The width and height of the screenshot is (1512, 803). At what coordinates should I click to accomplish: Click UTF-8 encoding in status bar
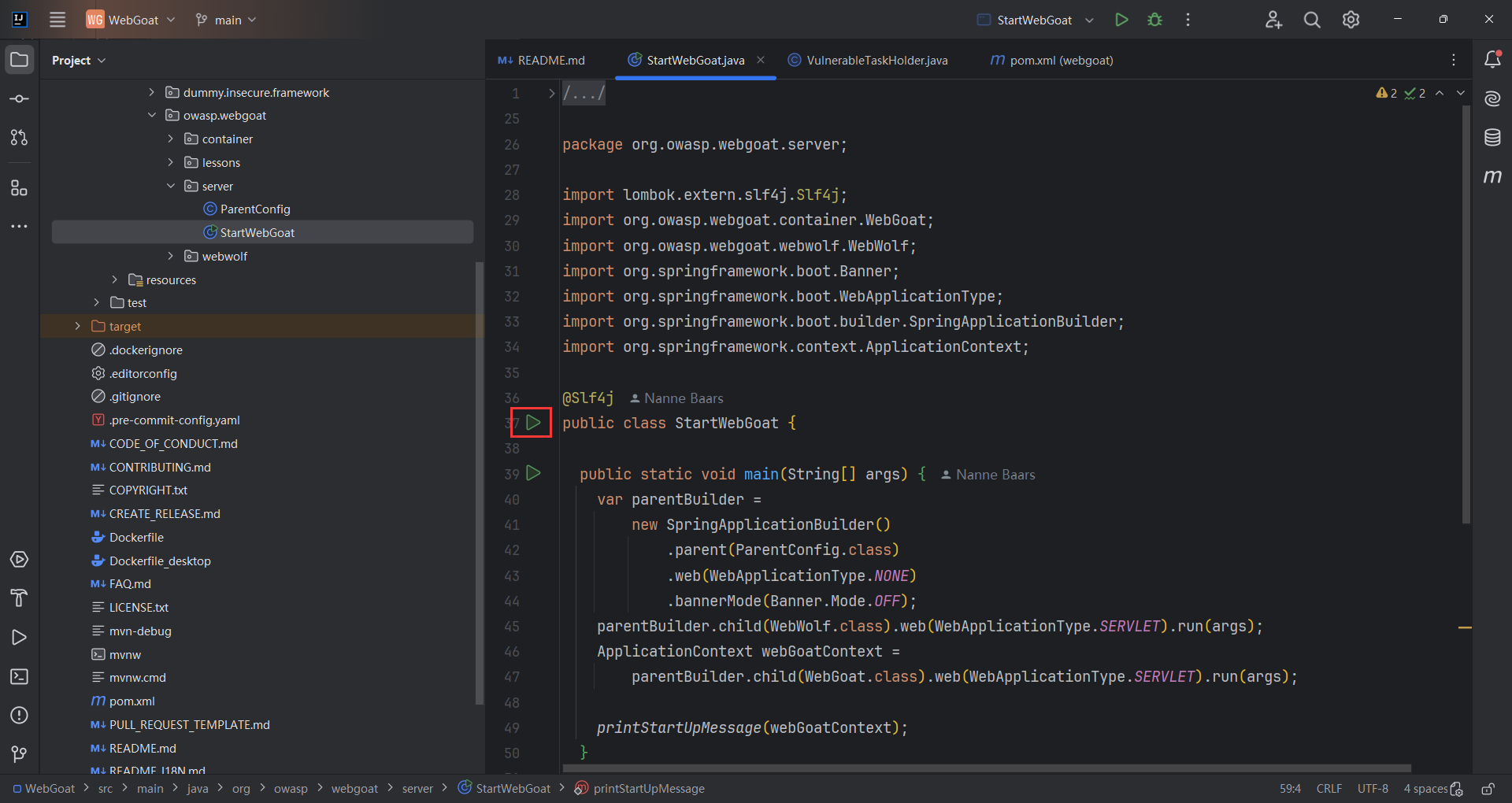[1373, 789]
